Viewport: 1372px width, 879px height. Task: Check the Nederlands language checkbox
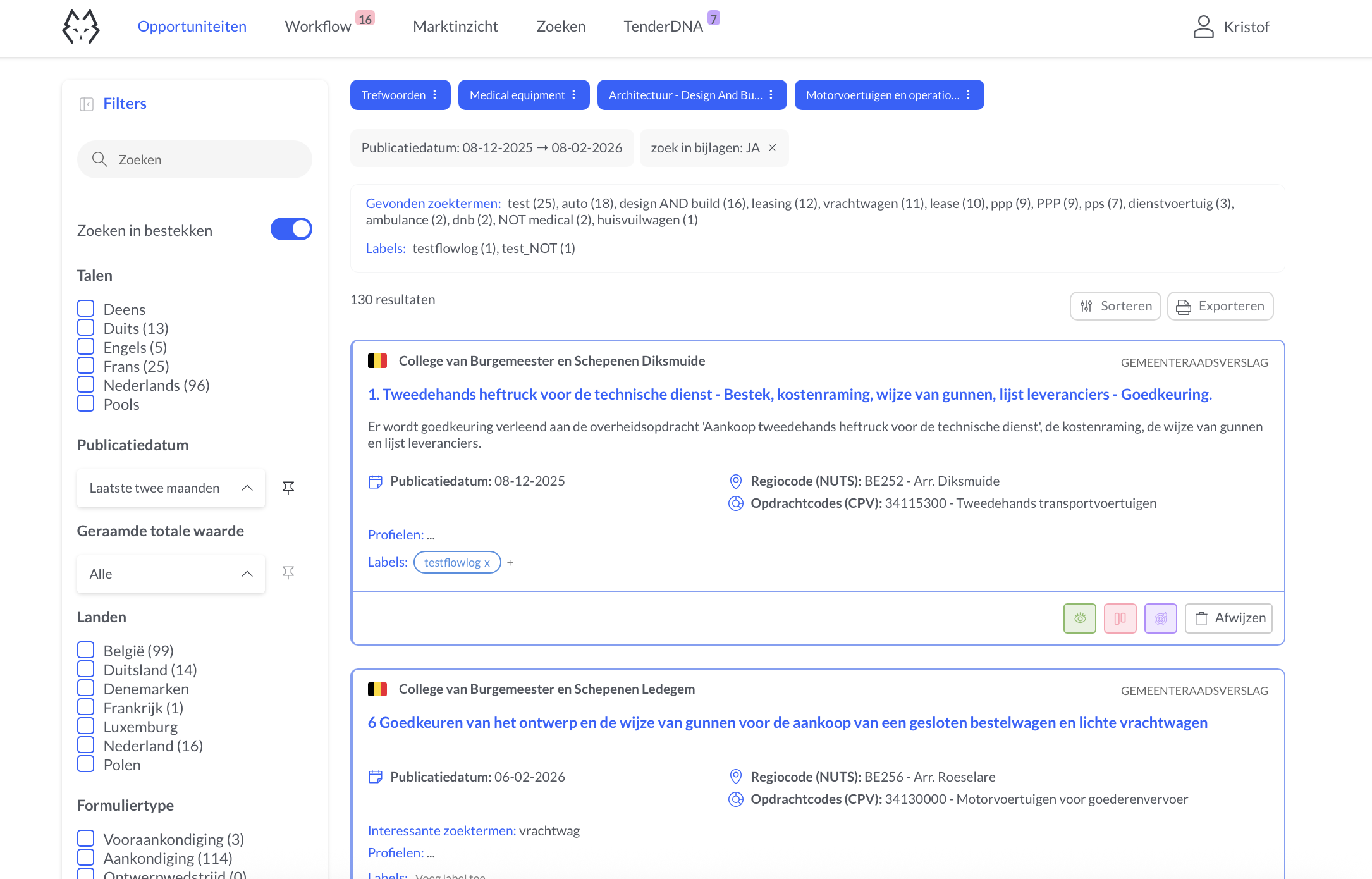point(86,384)
